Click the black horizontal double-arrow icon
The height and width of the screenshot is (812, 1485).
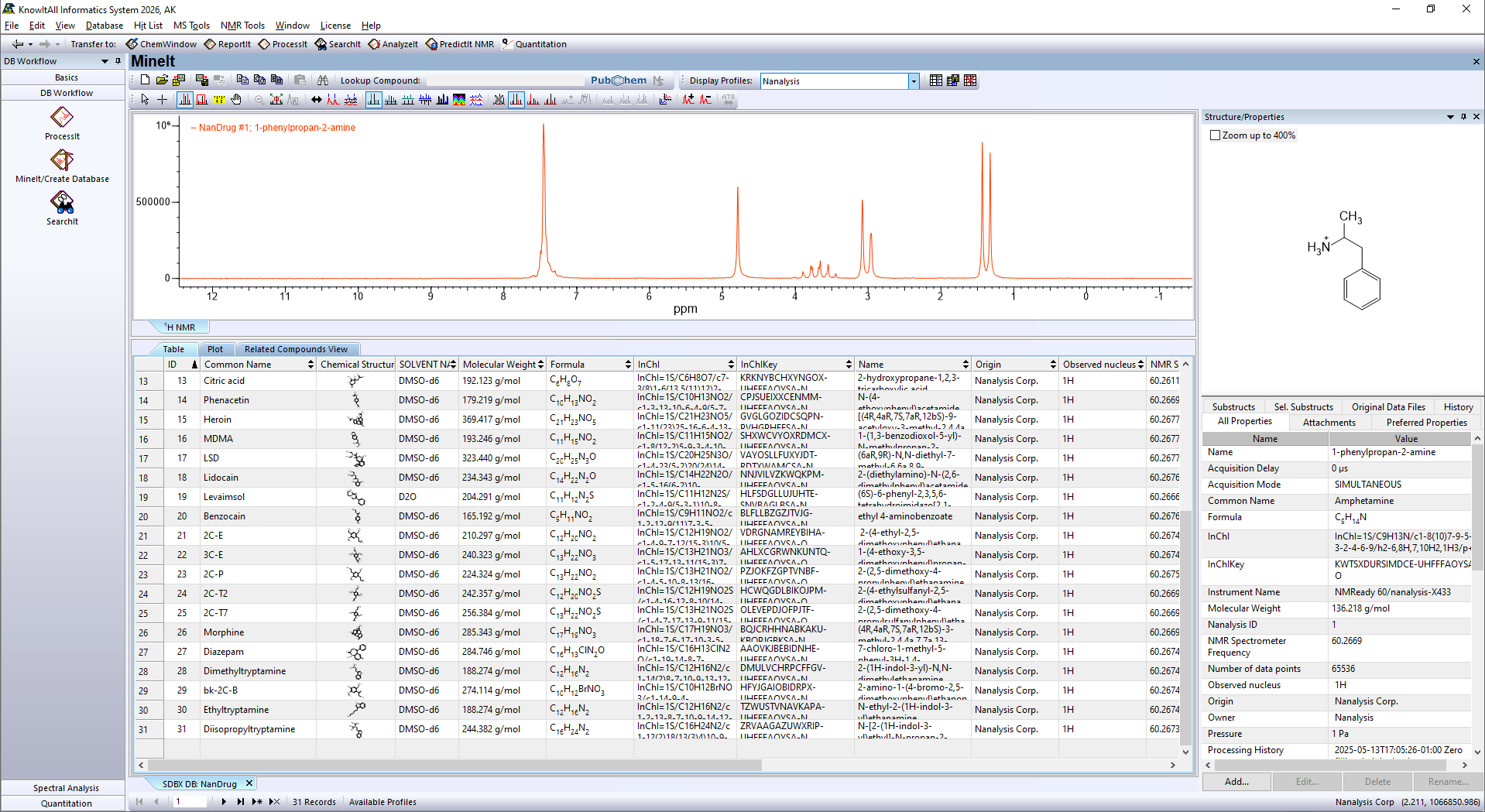point(317,99)
